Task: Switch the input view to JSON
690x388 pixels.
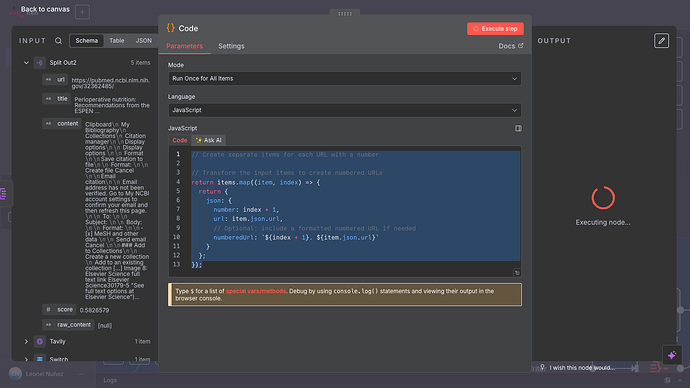Action: click(143, 41)
